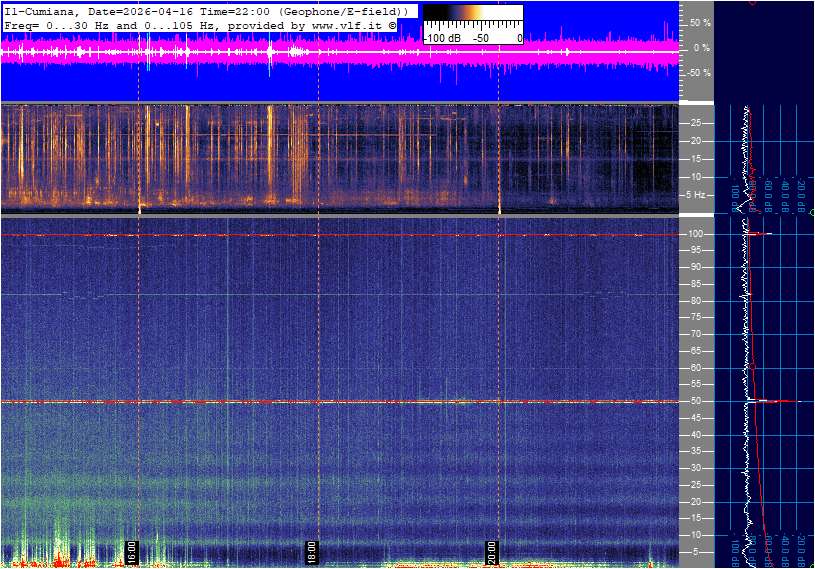Click the 20:00 time marker label
The image size is (815, 569).
pos(491,551)
